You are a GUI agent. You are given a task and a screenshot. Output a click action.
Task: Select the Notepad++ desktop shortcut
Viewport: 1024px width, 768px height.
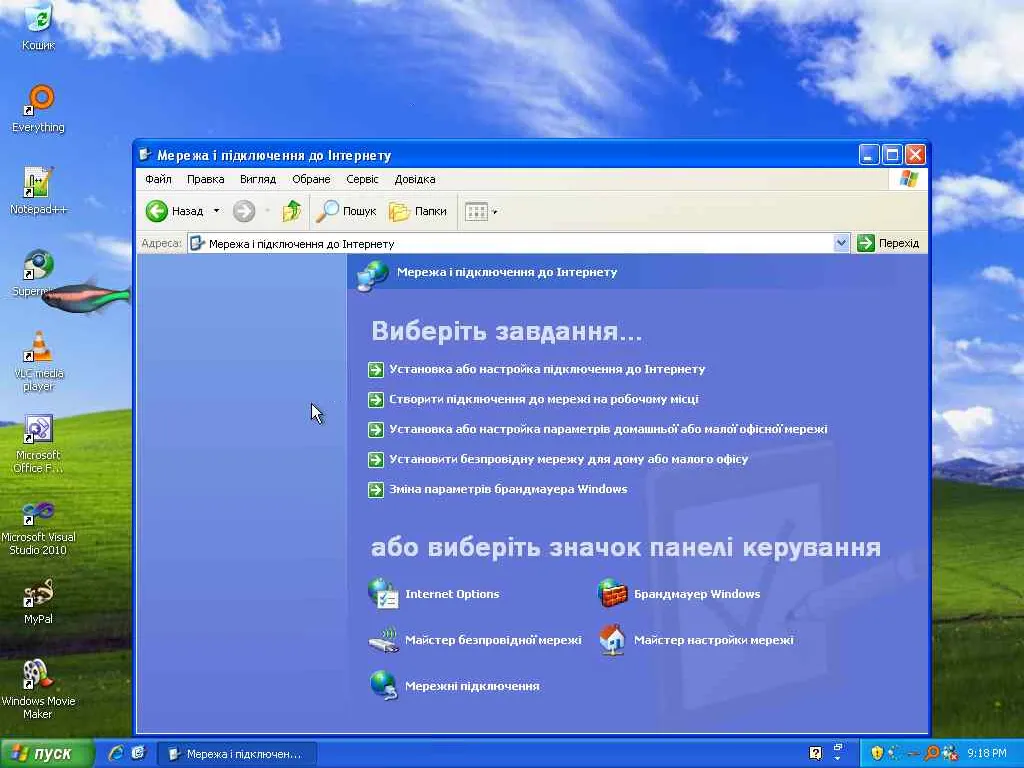point(39,191)
